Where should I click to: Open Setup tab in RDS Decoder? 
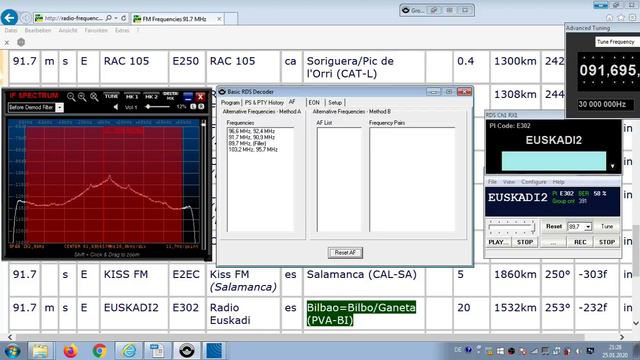pos(335,102)
